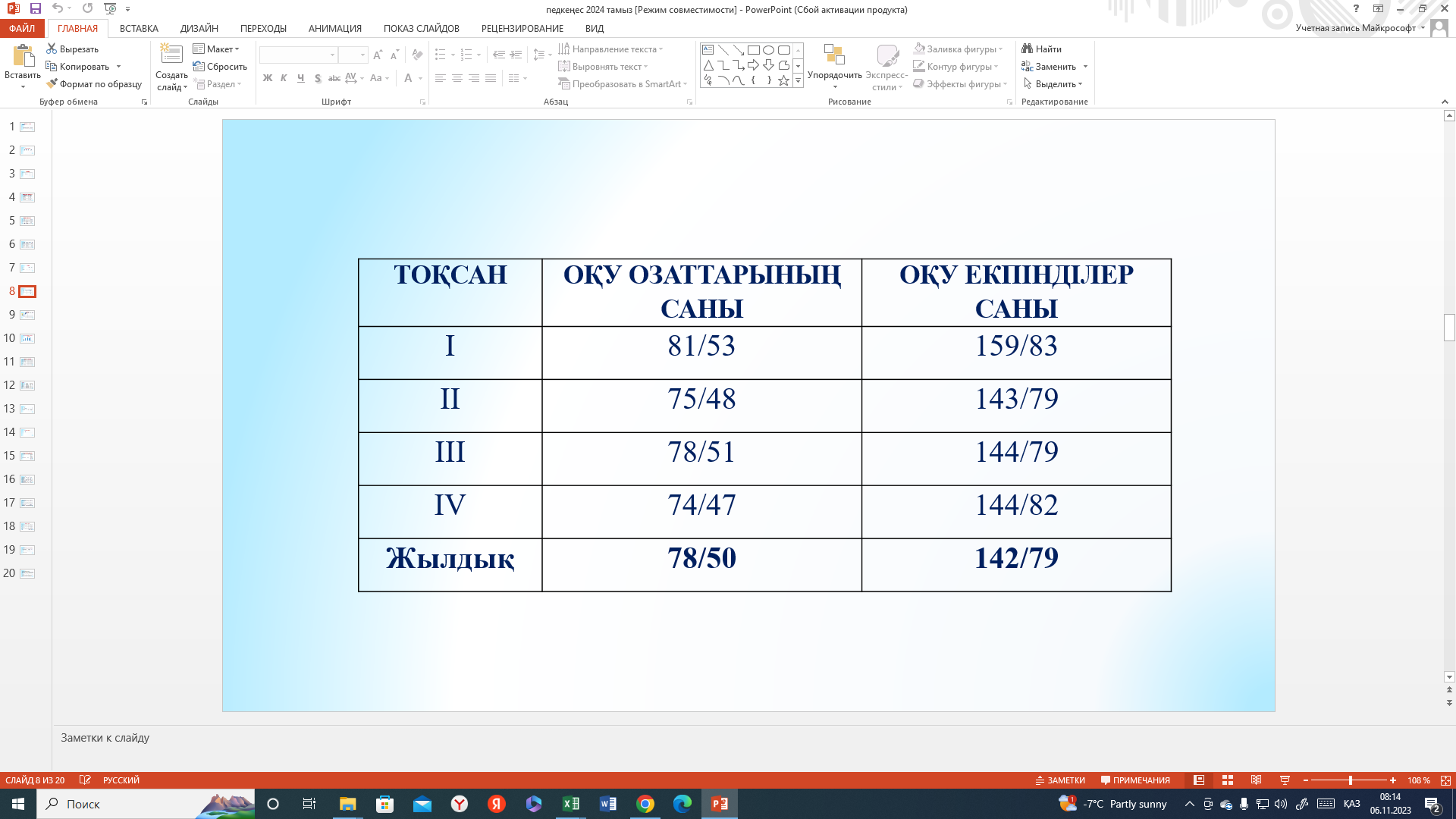Open Quick Styles (Экспресс-стили) gallery
This screenshot has height=819, width=1456.
tap(886, 67)
